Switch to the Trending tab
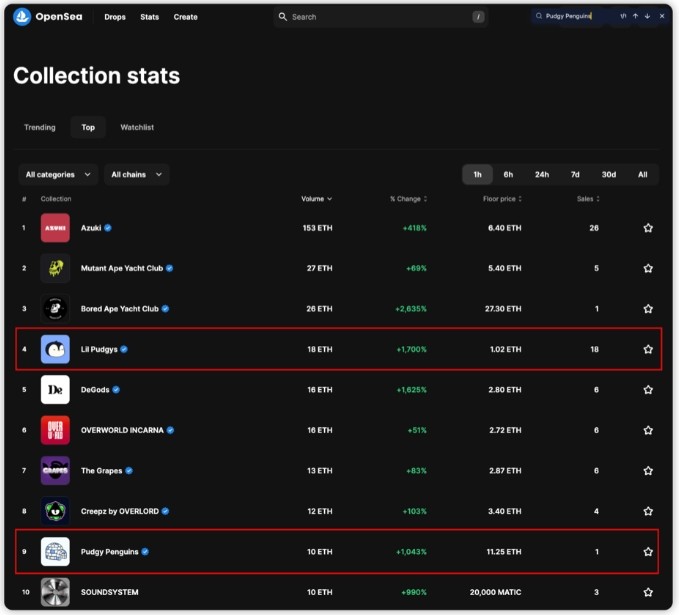The image size is (679, 615). 40,127
